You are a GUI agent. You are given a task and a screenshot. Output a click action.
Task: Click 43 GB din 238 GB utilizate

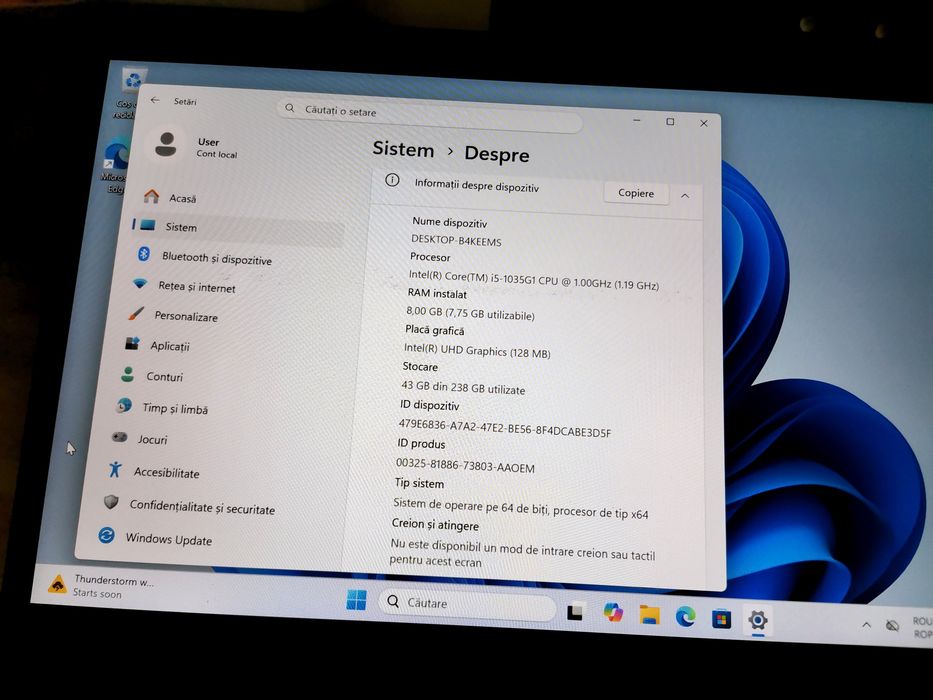click(463, 388)
